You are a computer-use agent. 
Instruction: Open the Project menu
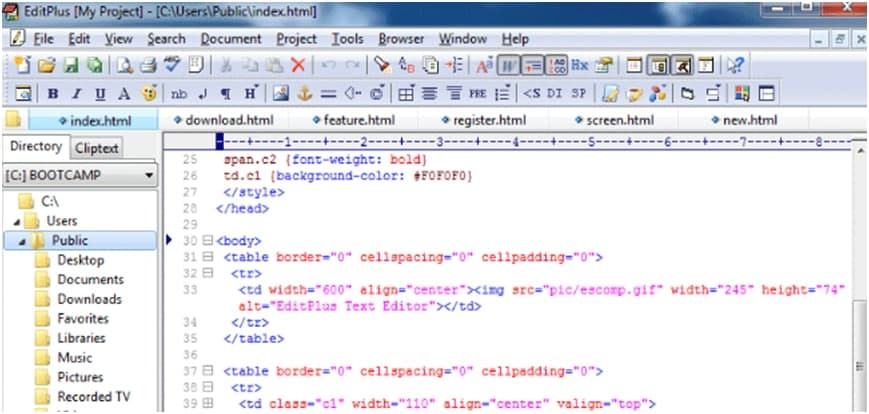pyautogui.click(x=297, y=39)
